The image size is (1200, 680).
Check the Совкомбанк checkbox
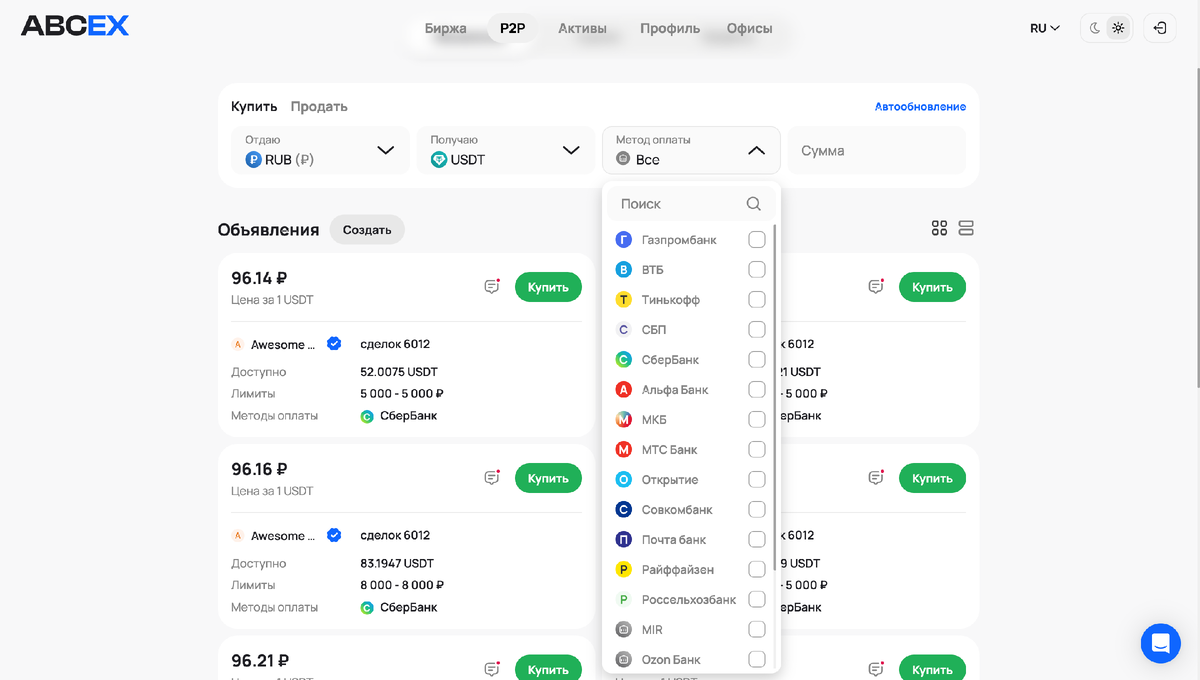pos(757,510)
